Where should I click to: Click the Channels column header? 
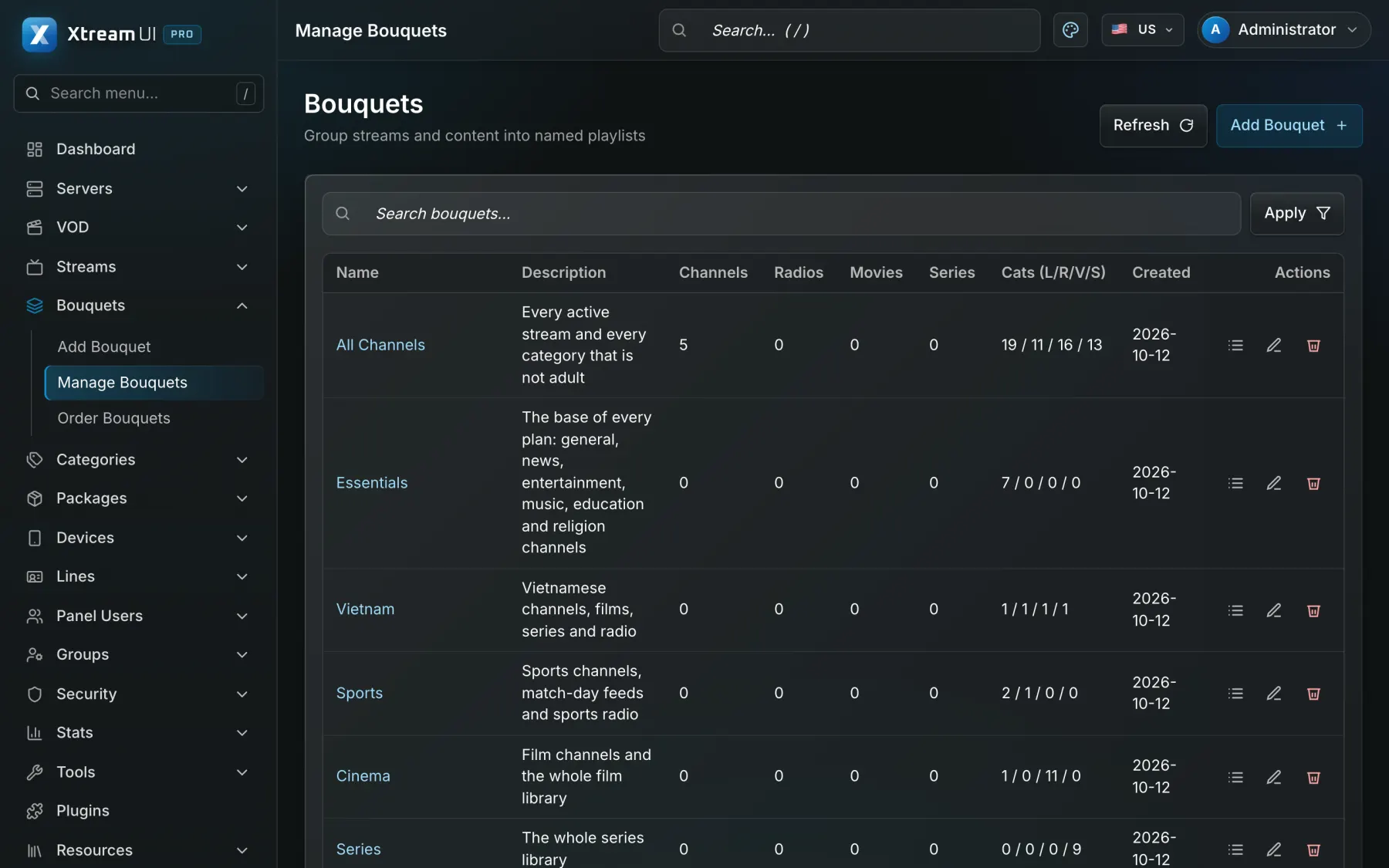point(713,272)
